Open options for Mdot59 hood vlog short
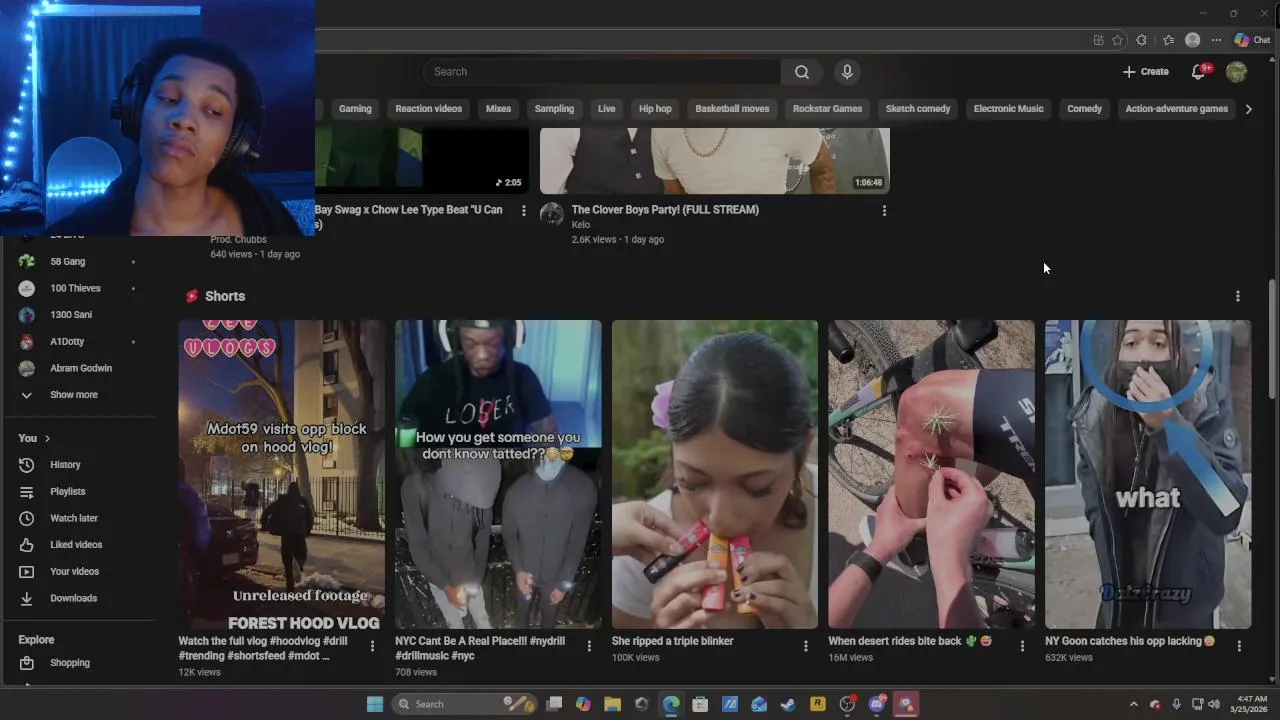The width and height of the screenshot is (1280, 720). pos(372,647)
